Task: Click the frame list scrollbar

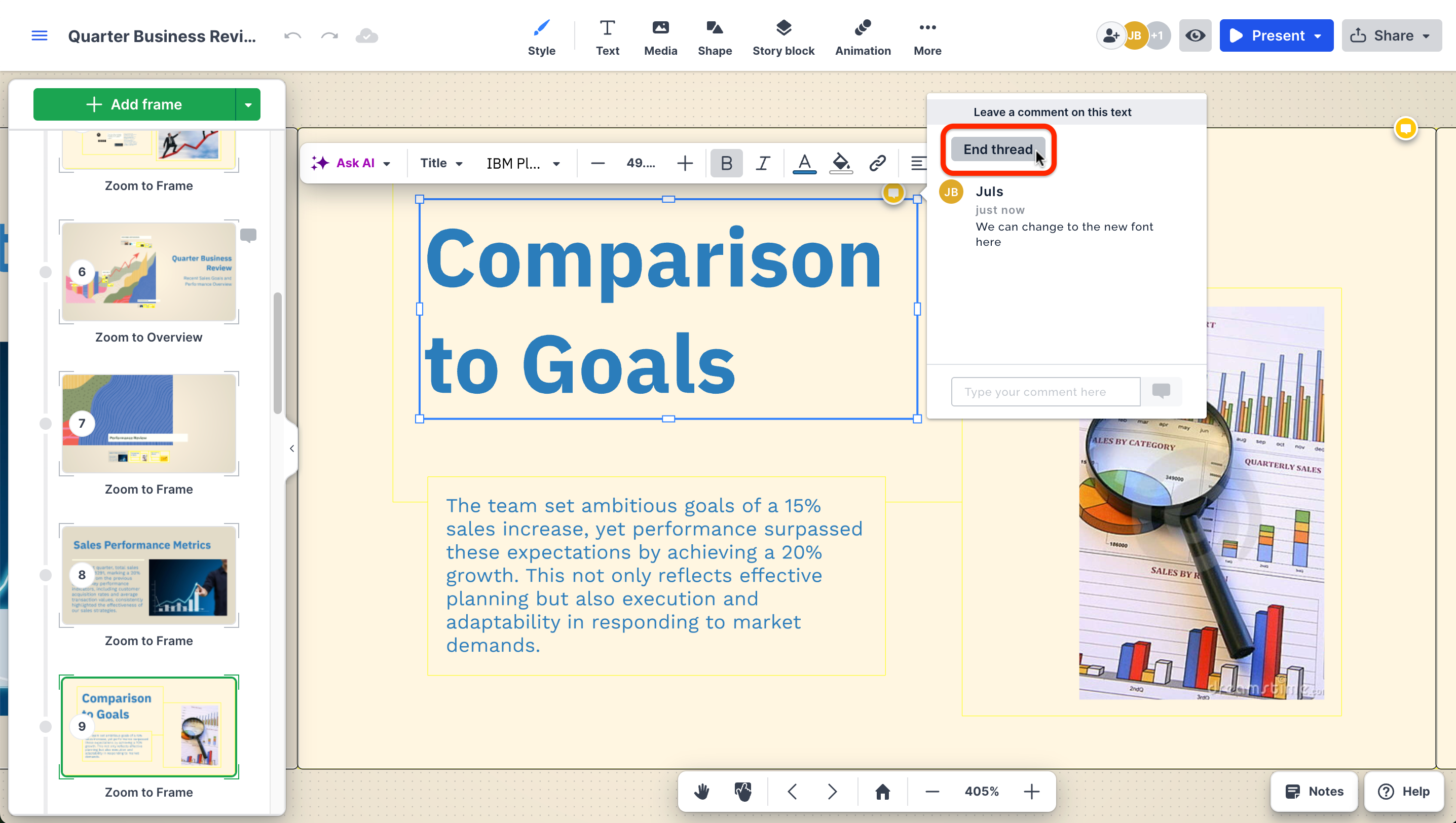Action: 278,353
